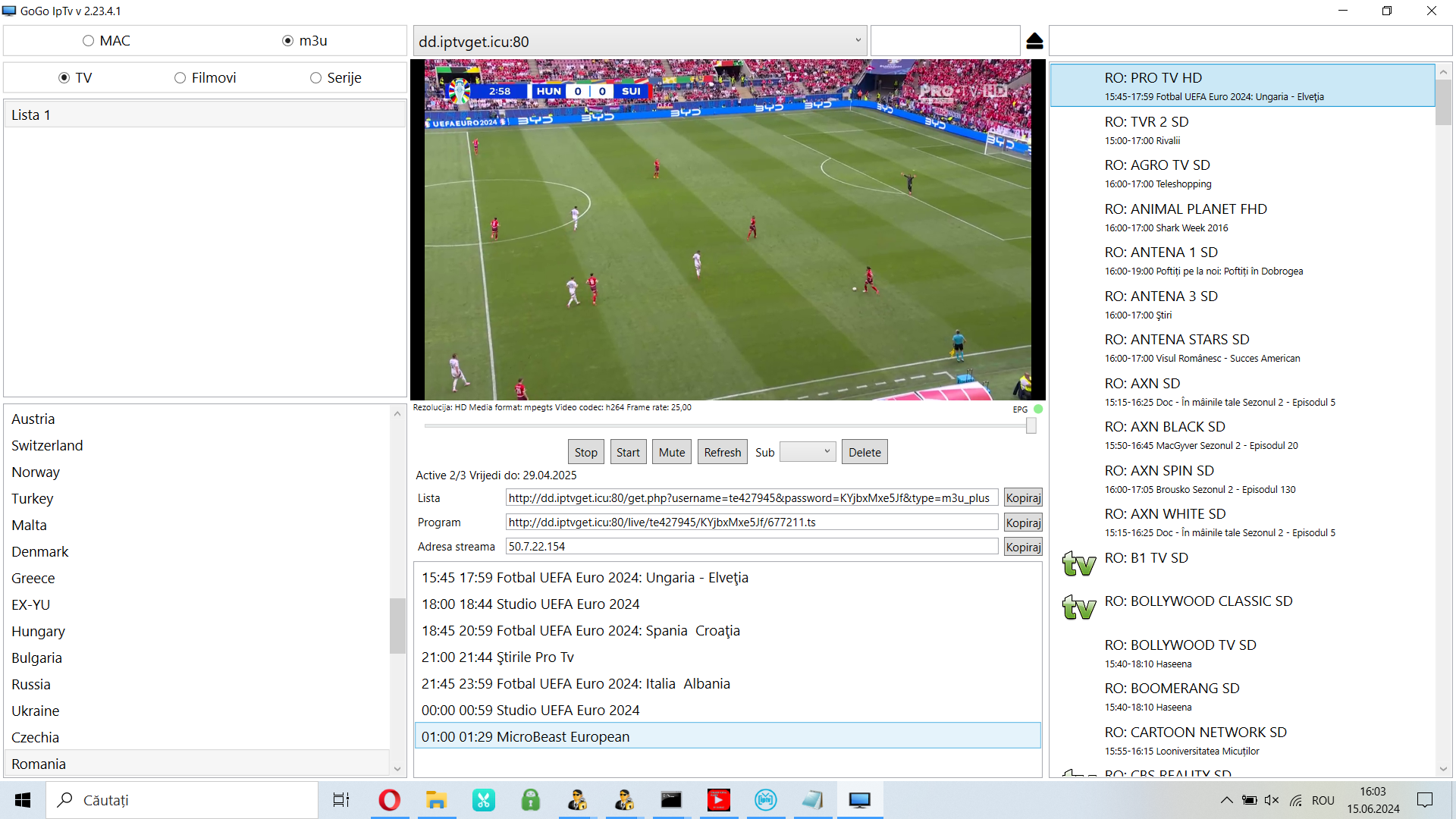Select channel RO: TVR 2 SD
The width and height of the screenshot is (1456, 819).
1242,130
